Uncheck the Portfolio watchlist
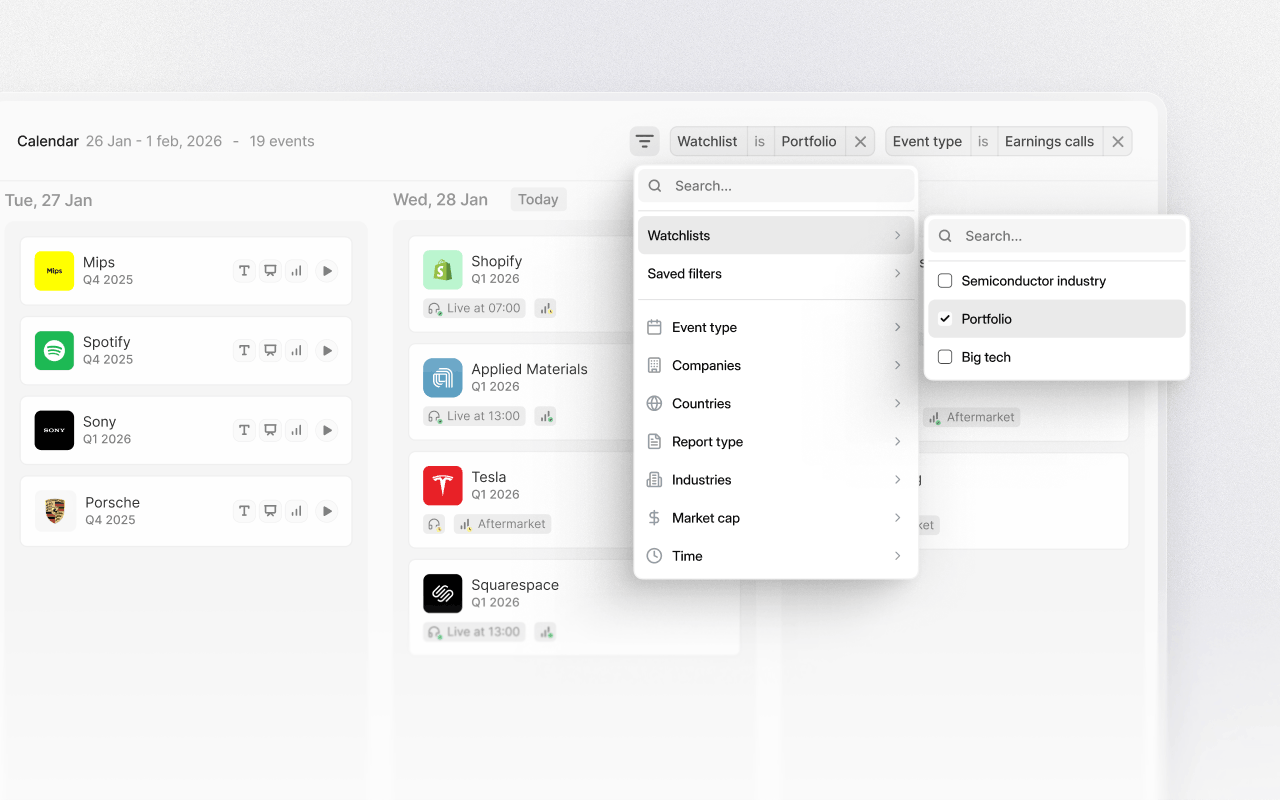Screen dimensions: 1280x800 pos(945,319)
